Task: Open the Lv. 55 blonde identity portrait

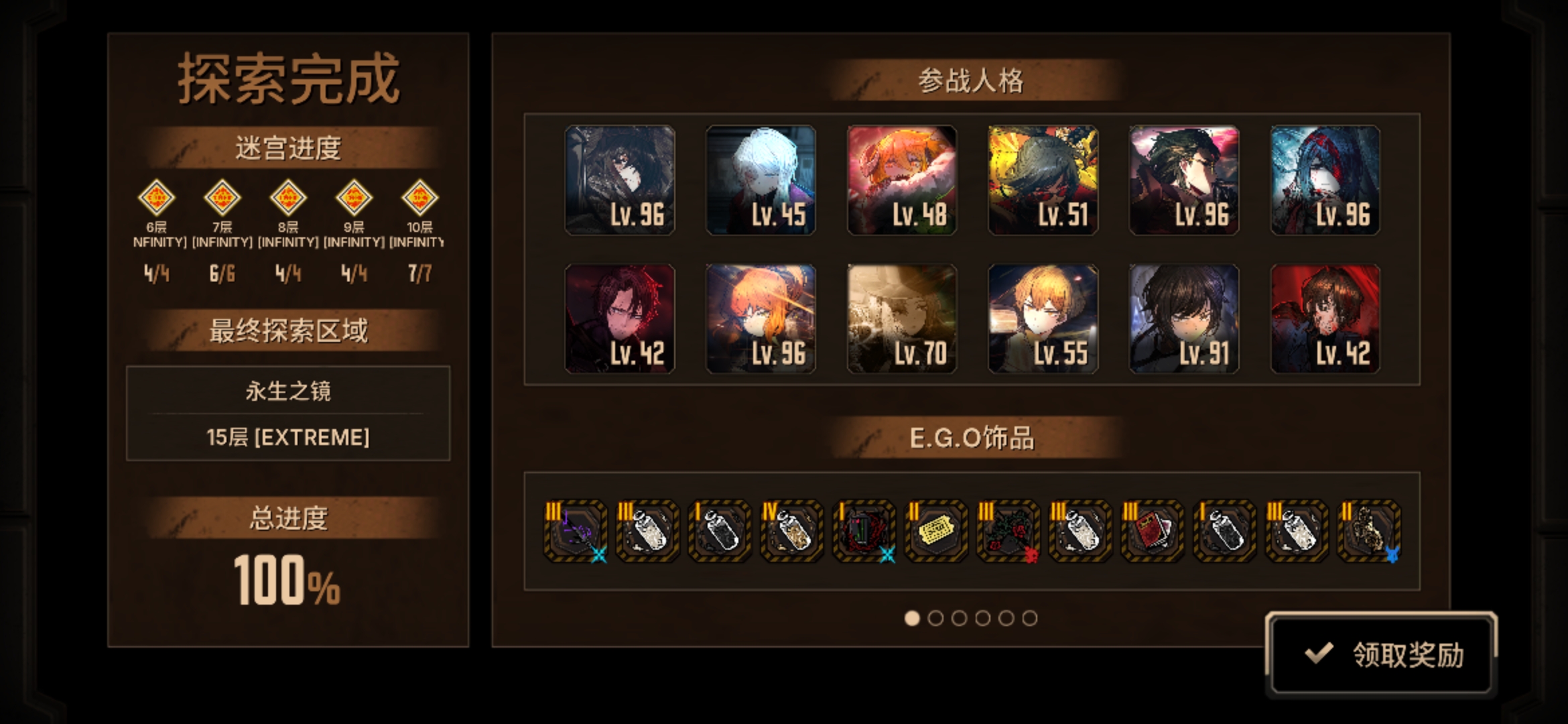Action: [1043, 318]
